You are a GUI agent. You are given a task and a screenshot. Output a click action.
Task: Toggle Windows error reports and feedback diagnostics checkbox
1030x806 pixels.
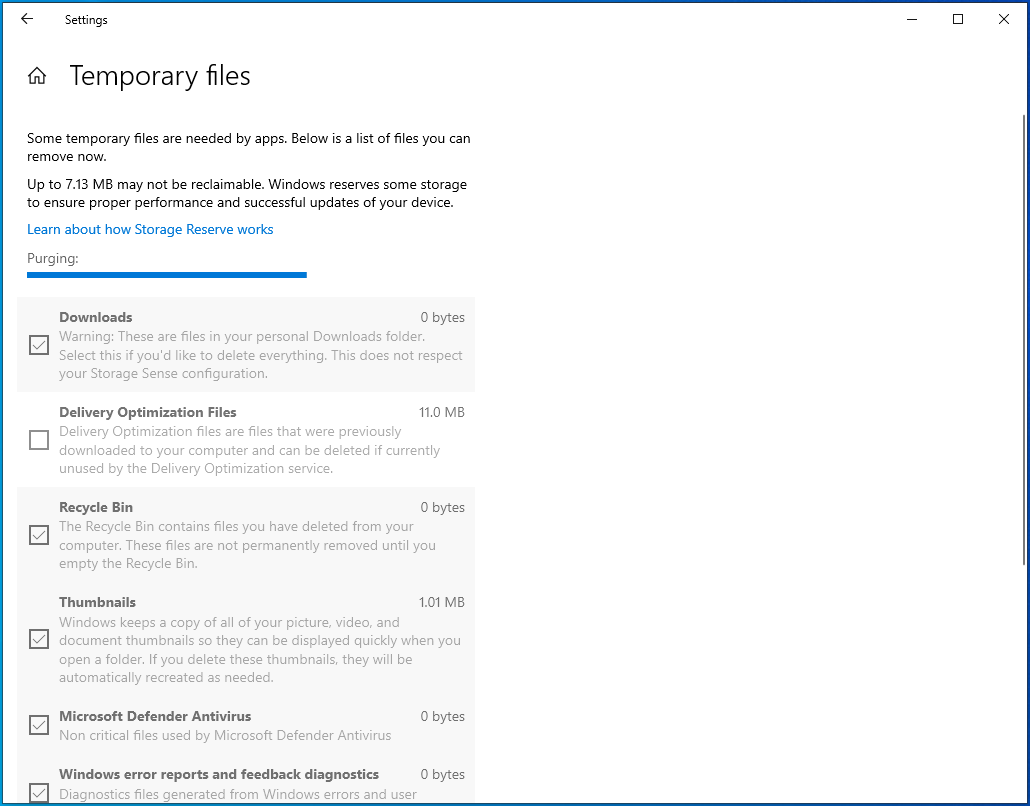[39, 792]
